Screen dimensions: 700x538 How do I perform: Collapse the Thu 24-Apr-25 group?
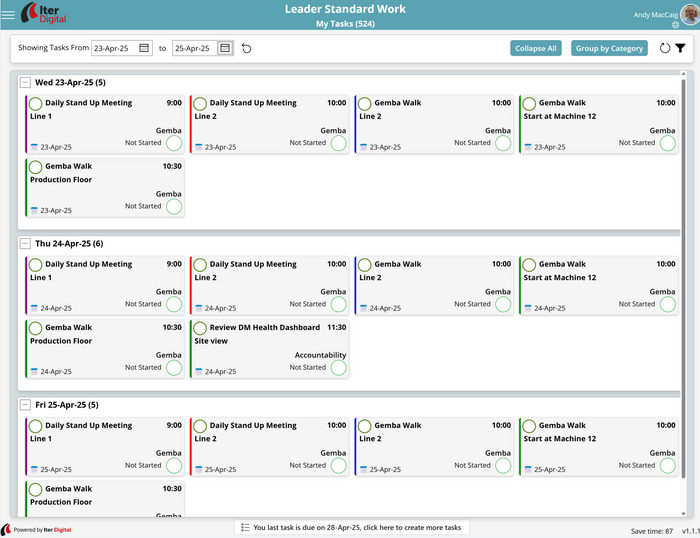pos(25,243)
